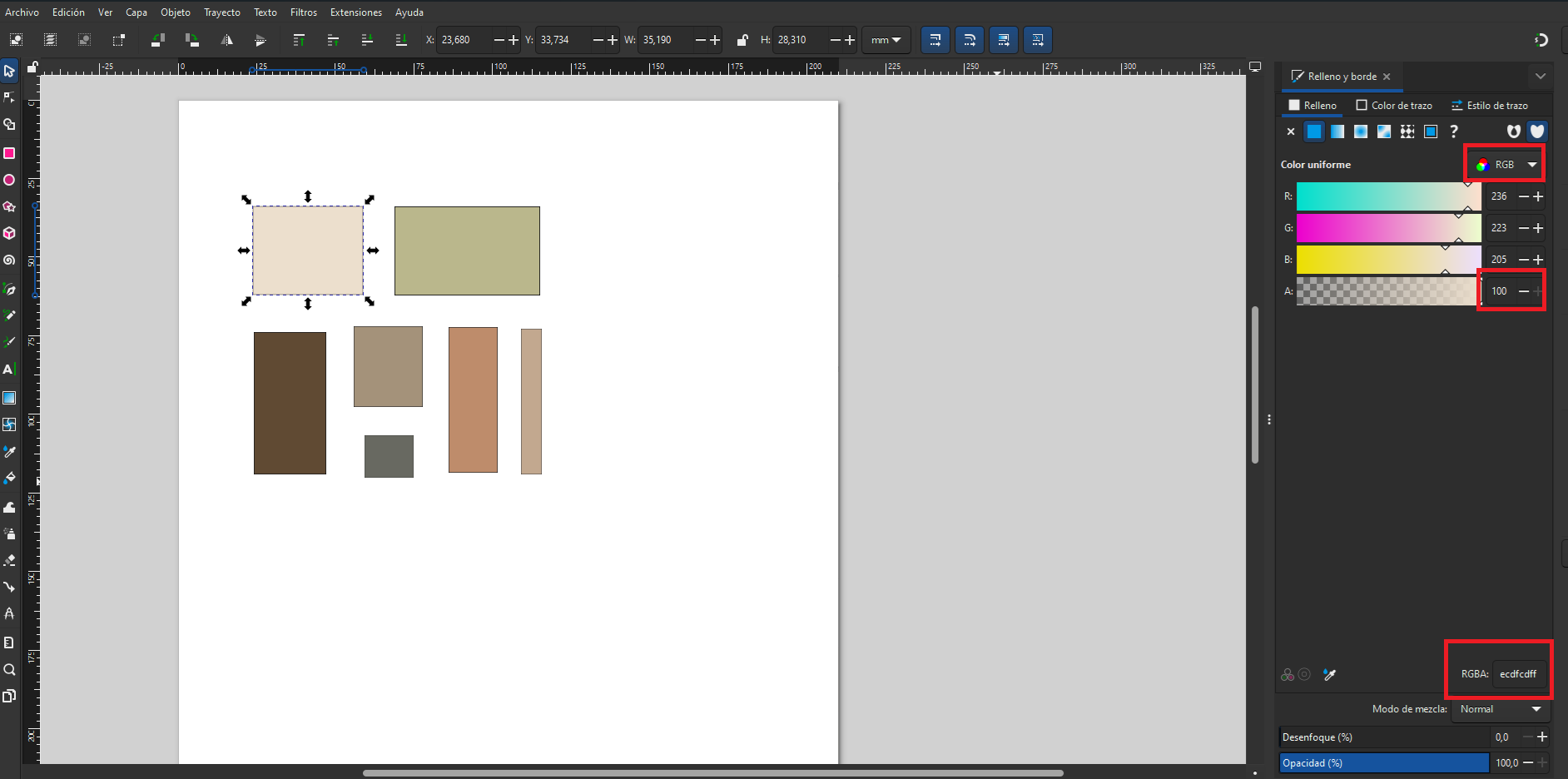The height and width of the screenshot is (779, 1568).
Task: Choose the Spiral tool
Action: pos(9,260)
